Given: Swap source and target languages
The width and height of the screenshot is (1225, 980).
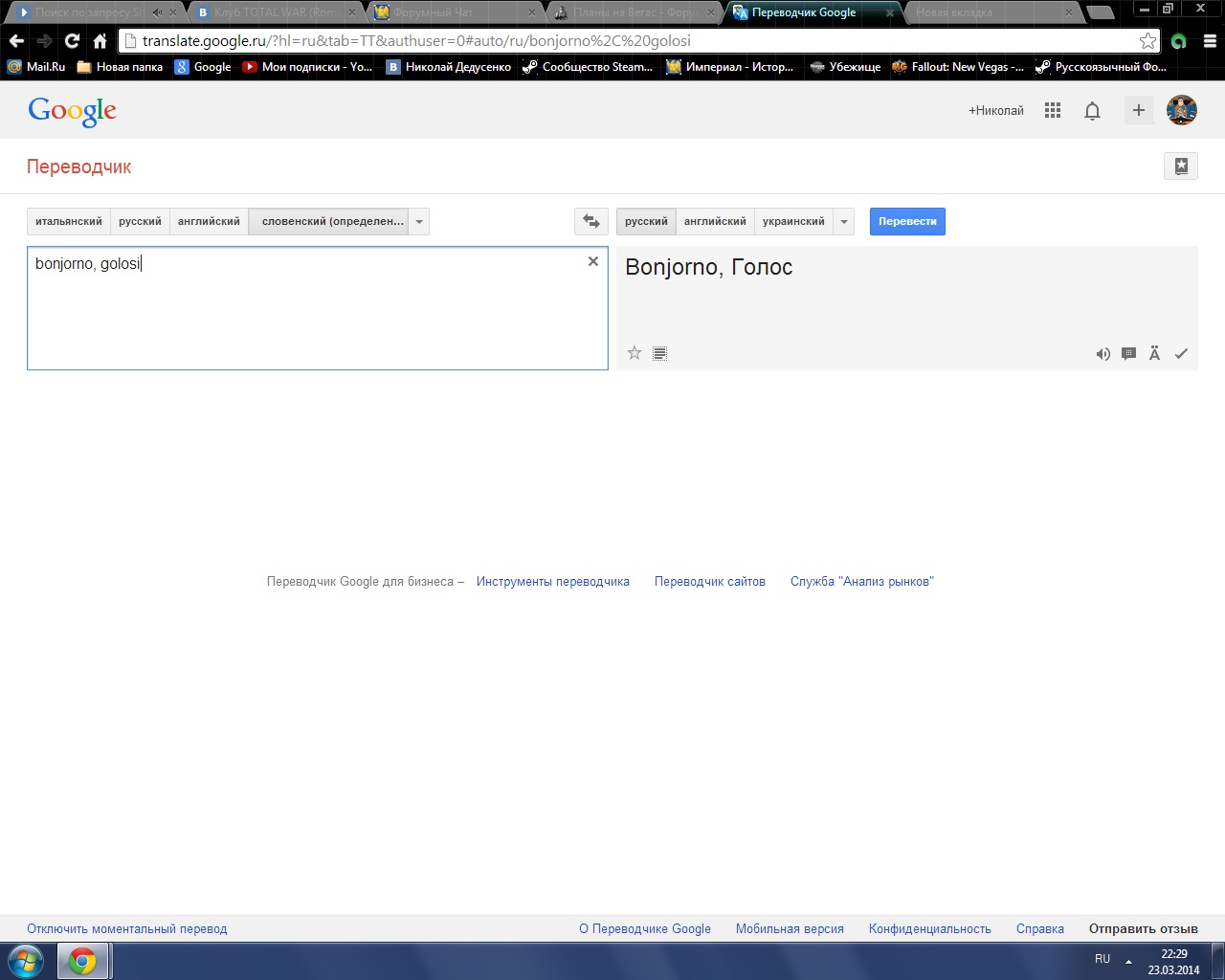Looking at the screenshot, I should click(591, 221).
